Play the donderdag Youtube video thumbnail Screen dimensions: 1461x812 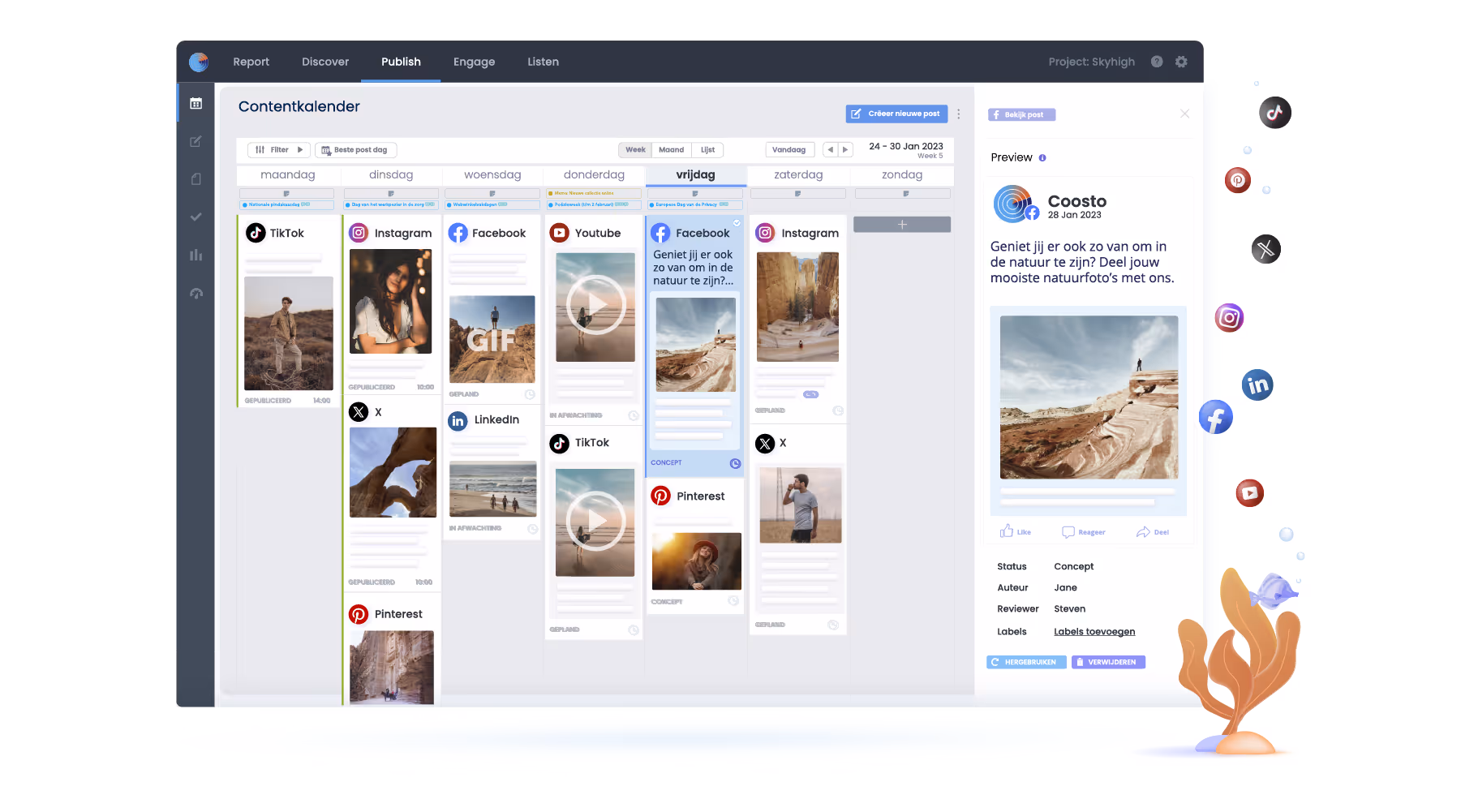click(x=595, y=307)
